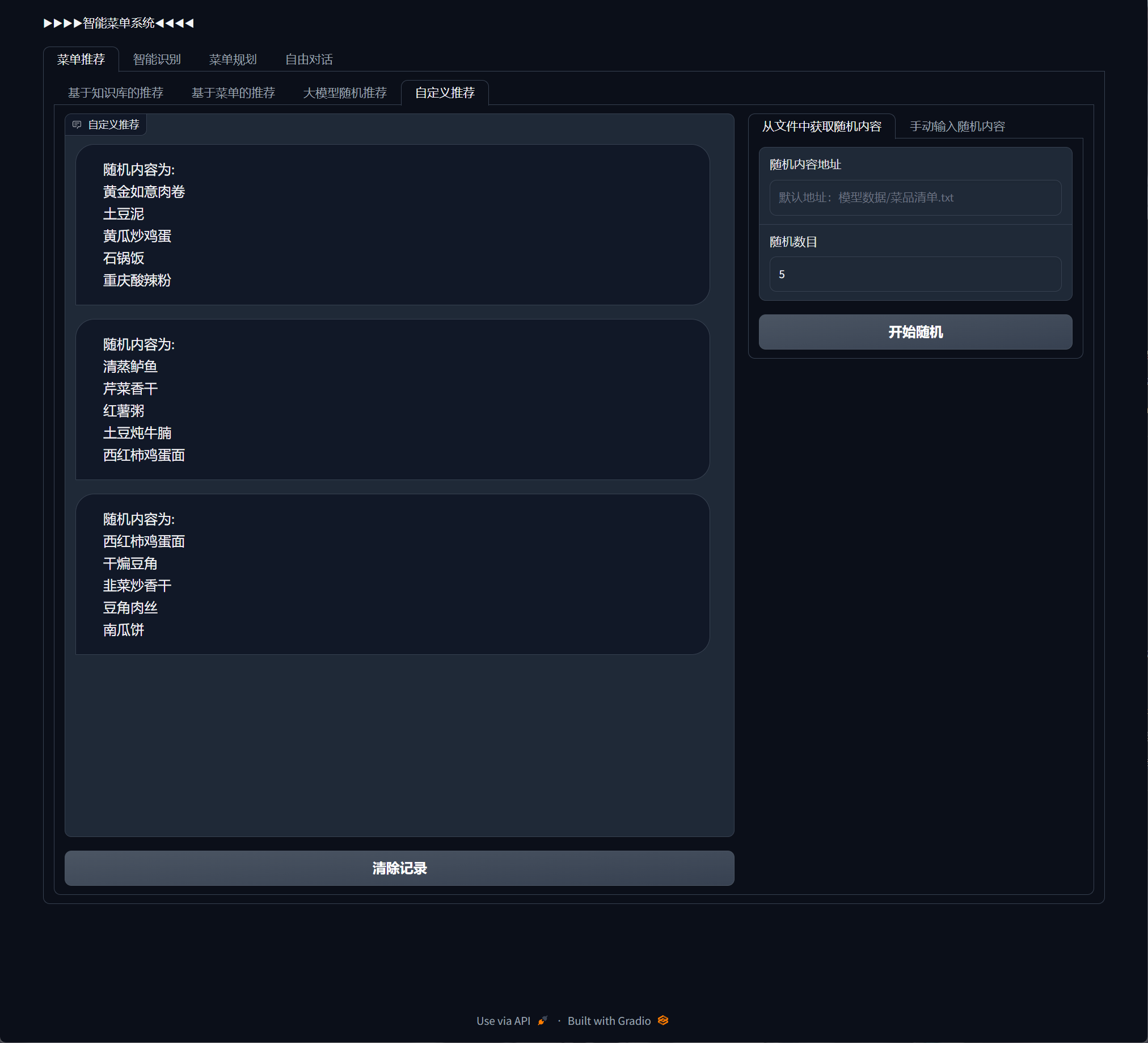
Task: Click the 清蒸鲈鱼 text
Action: [130, 367]
